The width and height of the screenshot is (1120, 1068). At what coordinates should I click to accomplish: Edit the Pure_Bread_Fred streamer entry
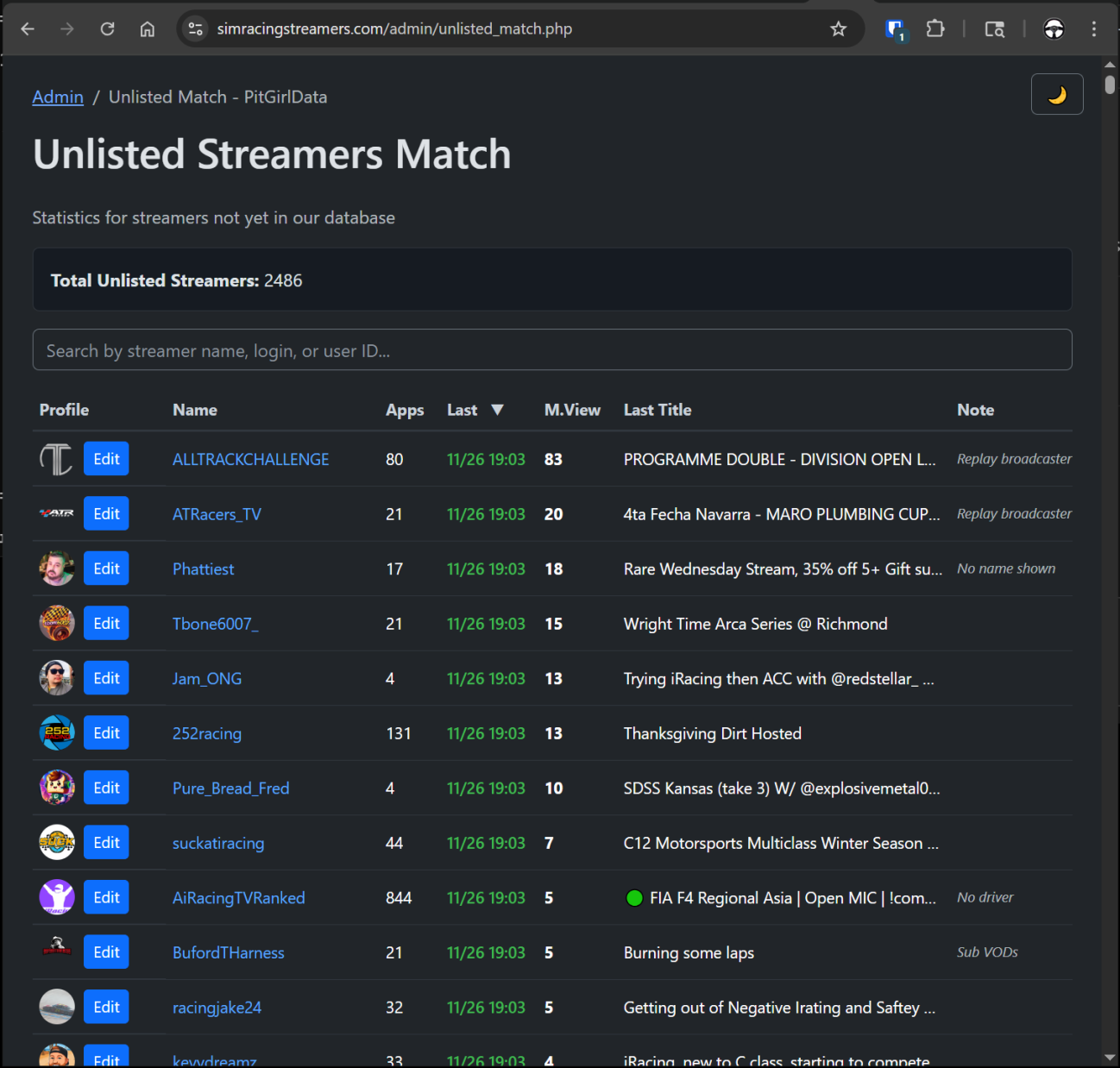tap(106, 788)
